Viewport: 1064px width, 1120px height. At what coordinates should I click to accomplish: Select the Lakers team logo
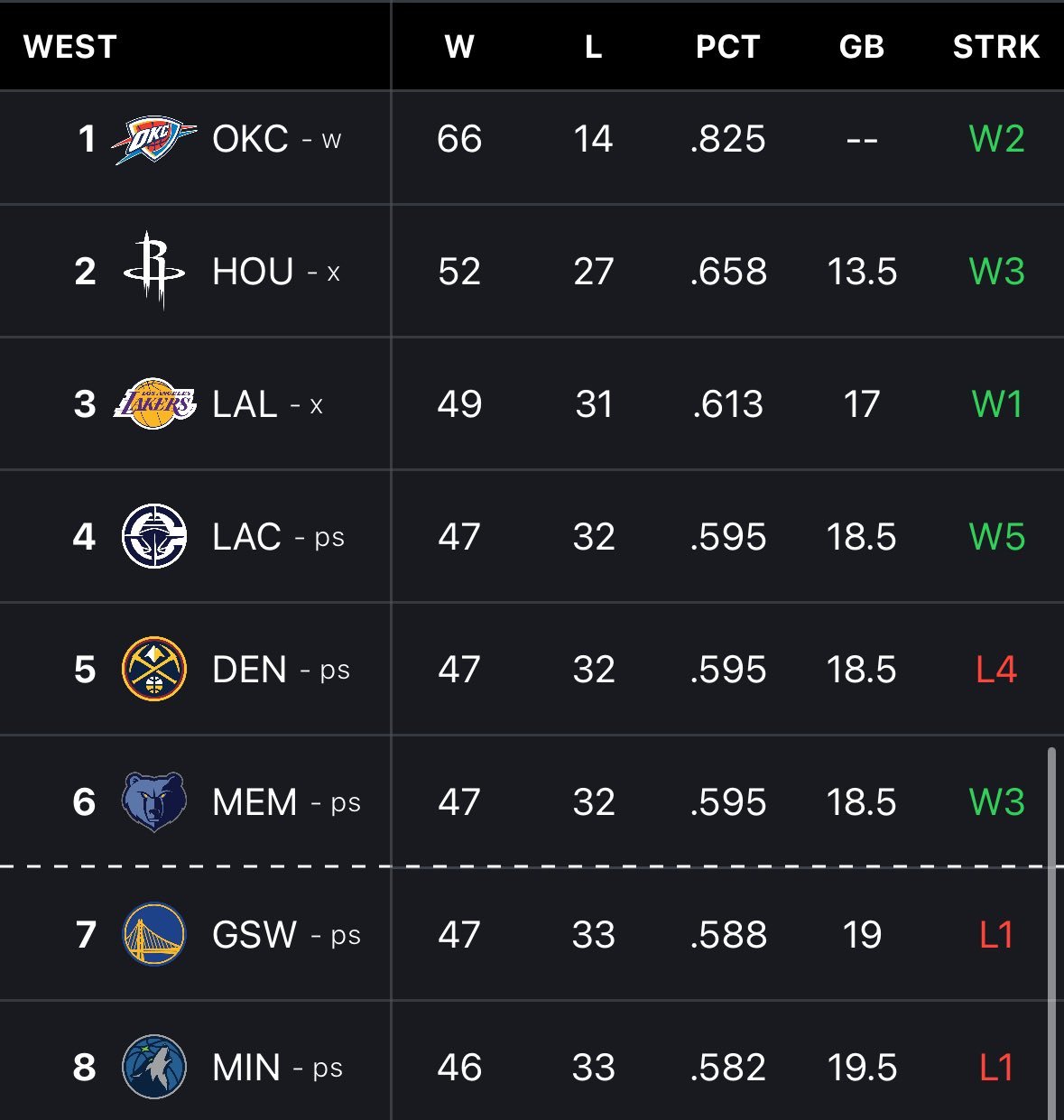pyautogui.click(x=154, y=404)
